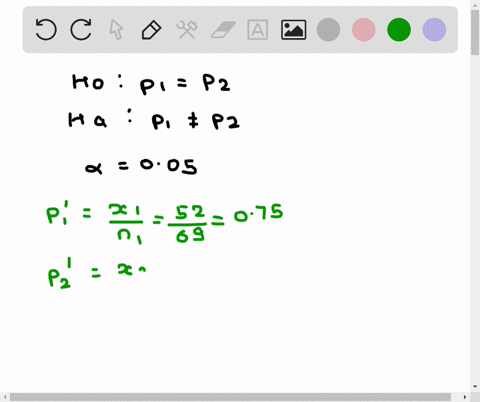Click the horizontal scrollbar thumb

point(230,397)
